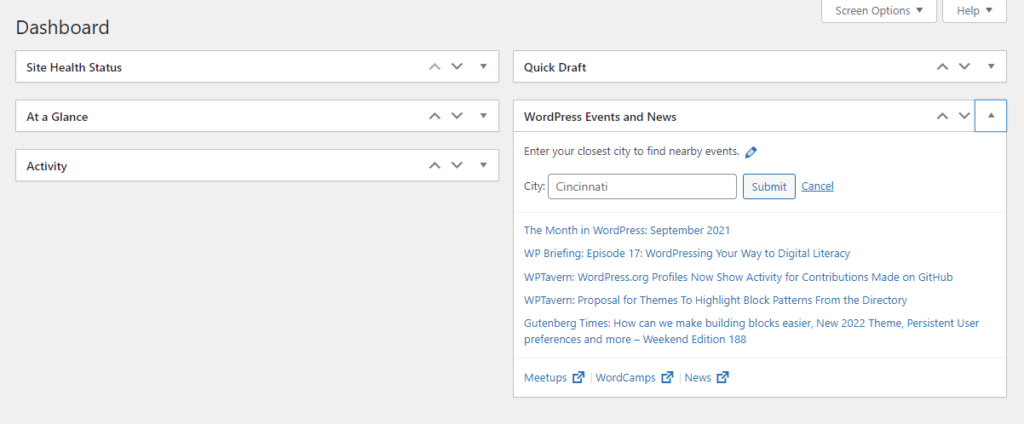Click the Site Health Status title
The image size is (1024, 424).
[74, 67]
